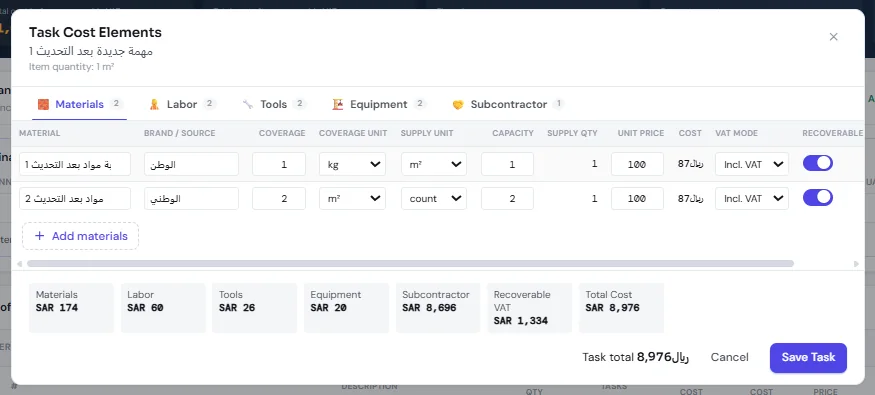
Task: Click the UNIT PRICE column header
Action: pyautogui.click(x=641, y=133)
